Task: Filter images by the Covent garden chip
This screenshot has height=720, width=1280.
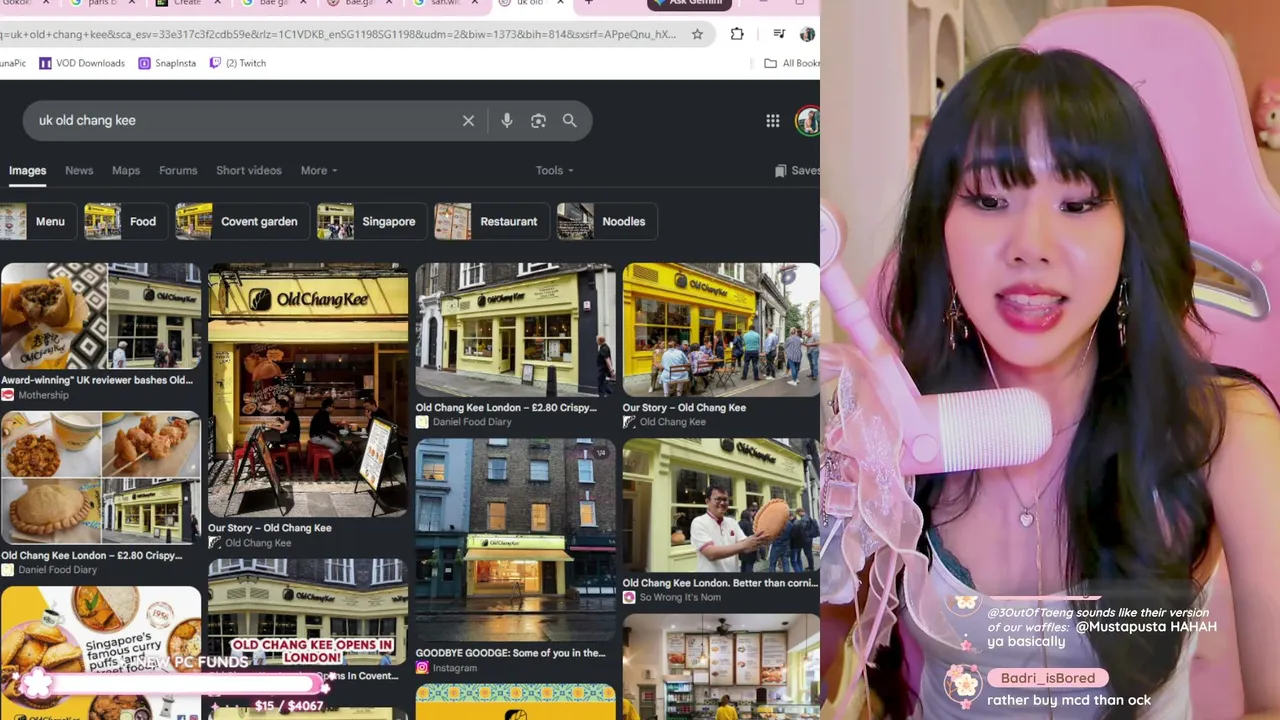Action: (x=241, y=222)
